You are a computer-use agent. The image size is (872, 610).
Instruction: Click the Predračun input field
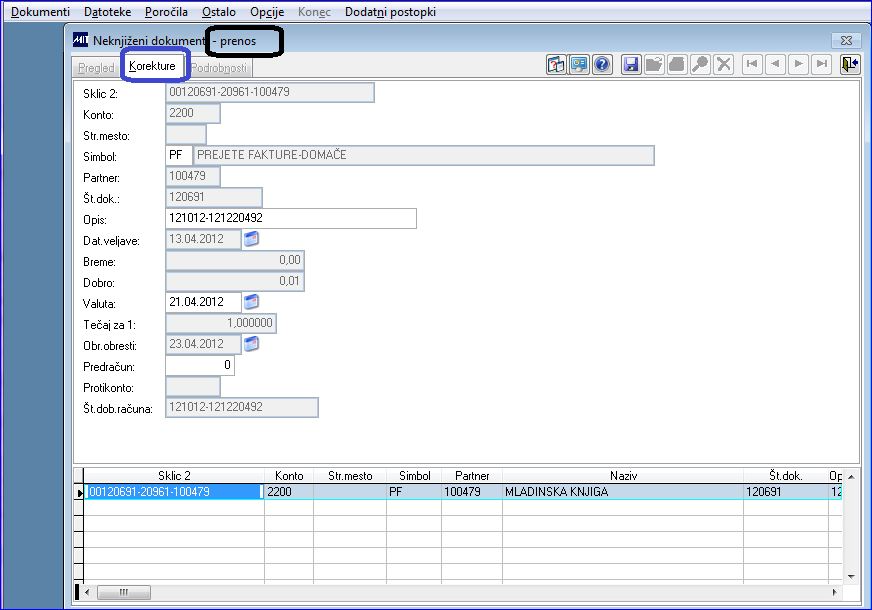tap(200, 365)
